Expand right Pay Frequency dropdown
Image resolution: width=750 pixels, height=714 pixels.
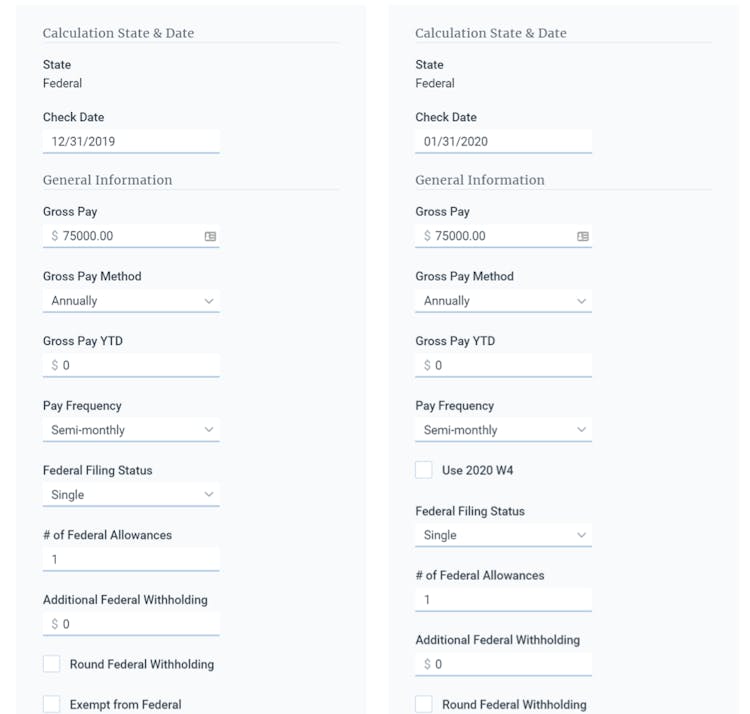coord(503,430)
